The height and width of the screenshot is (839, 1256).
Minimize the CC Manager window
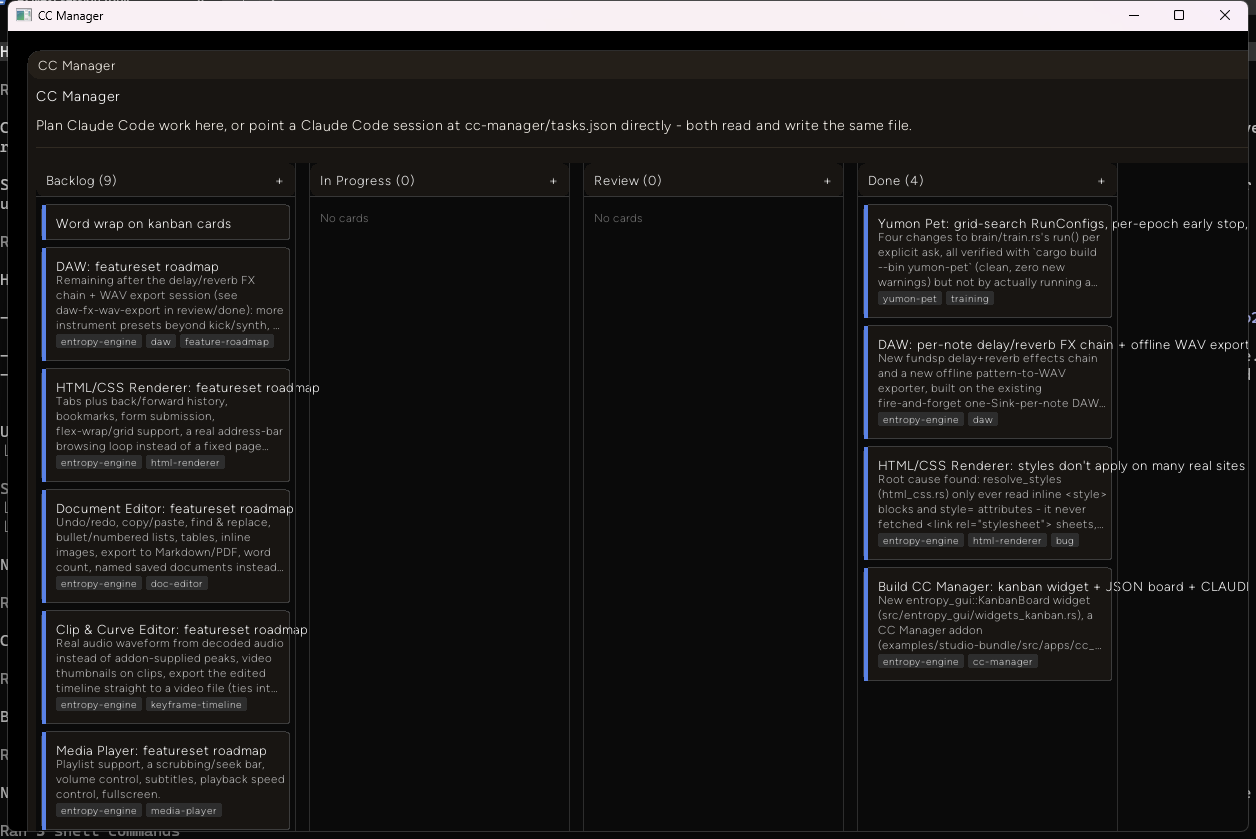point(1134,15)
